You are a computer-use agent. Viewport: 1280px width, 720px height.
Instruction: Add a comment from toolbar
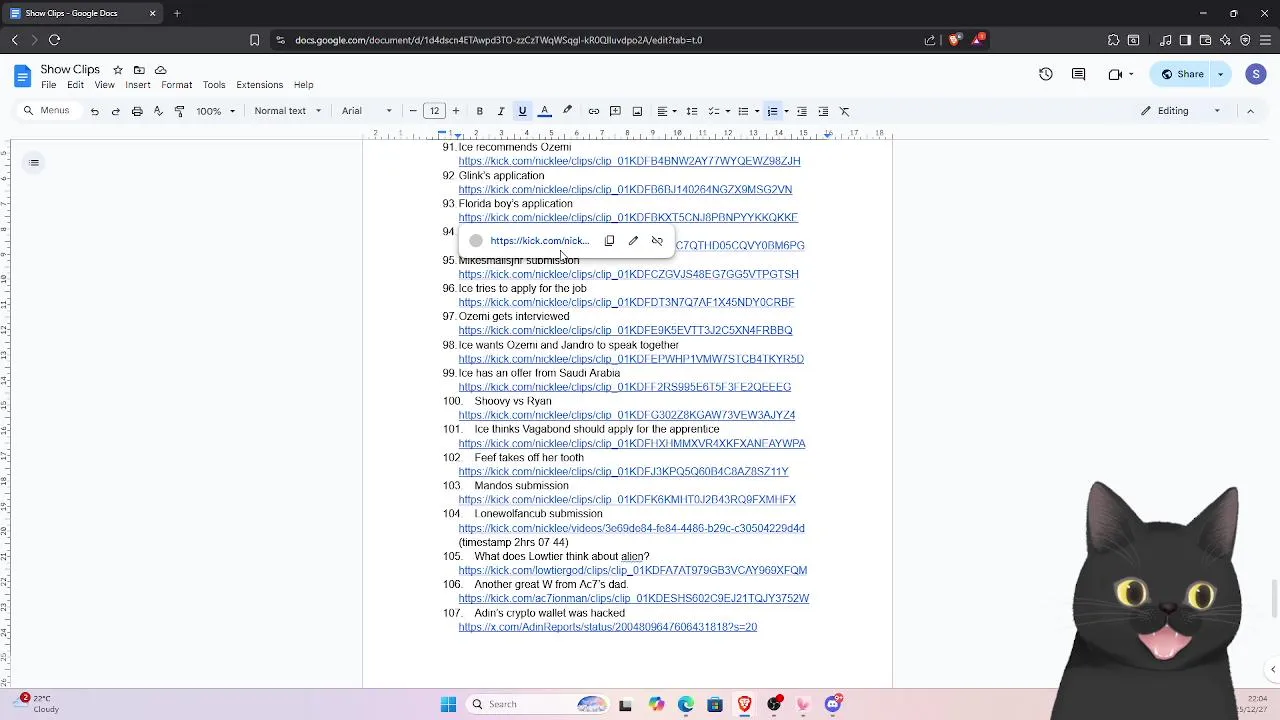[x=615, y=111]
